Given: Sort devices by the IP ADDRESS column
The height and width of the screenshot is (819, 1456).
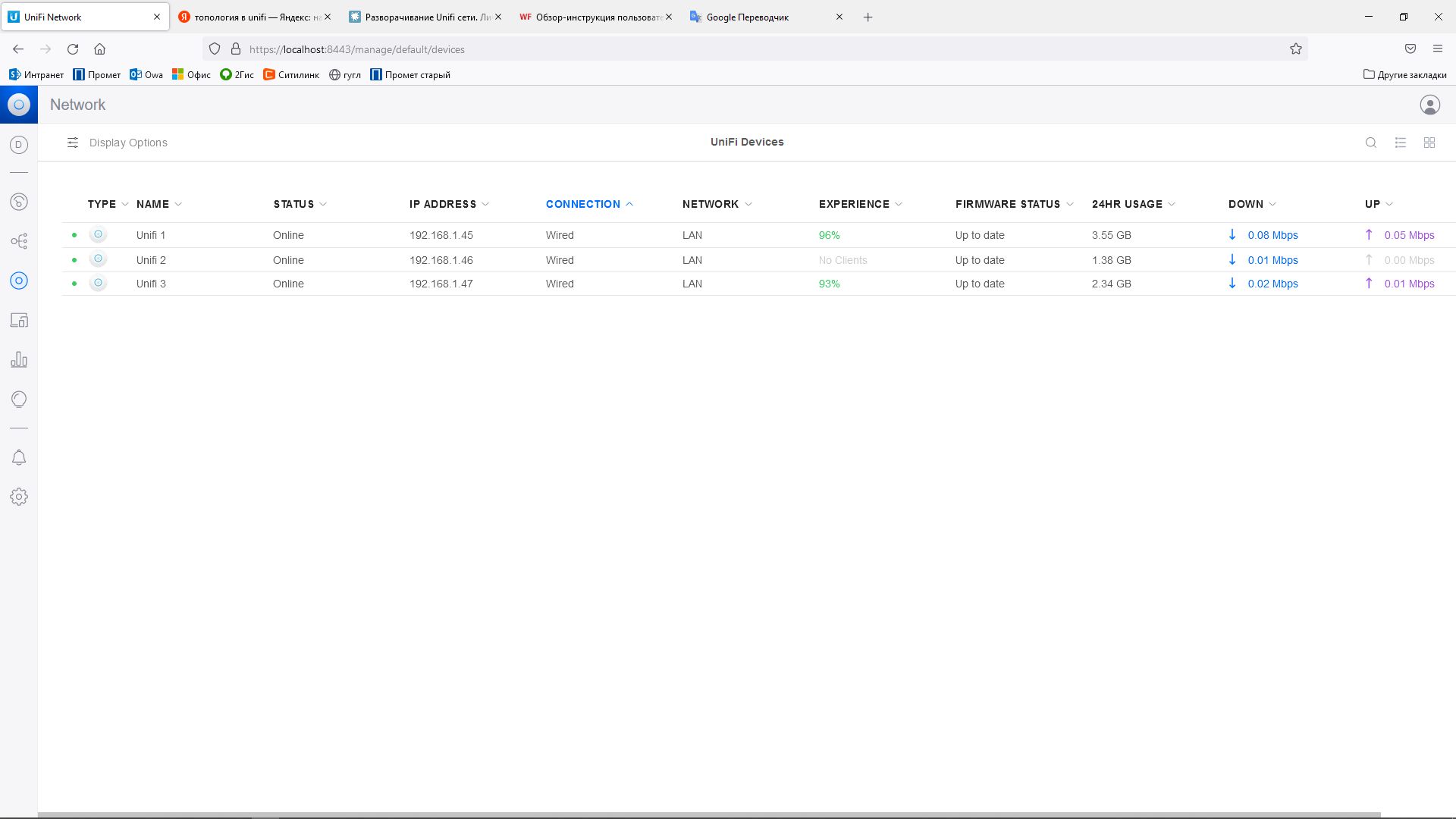Looking at the screenshot, I should 450,204.
